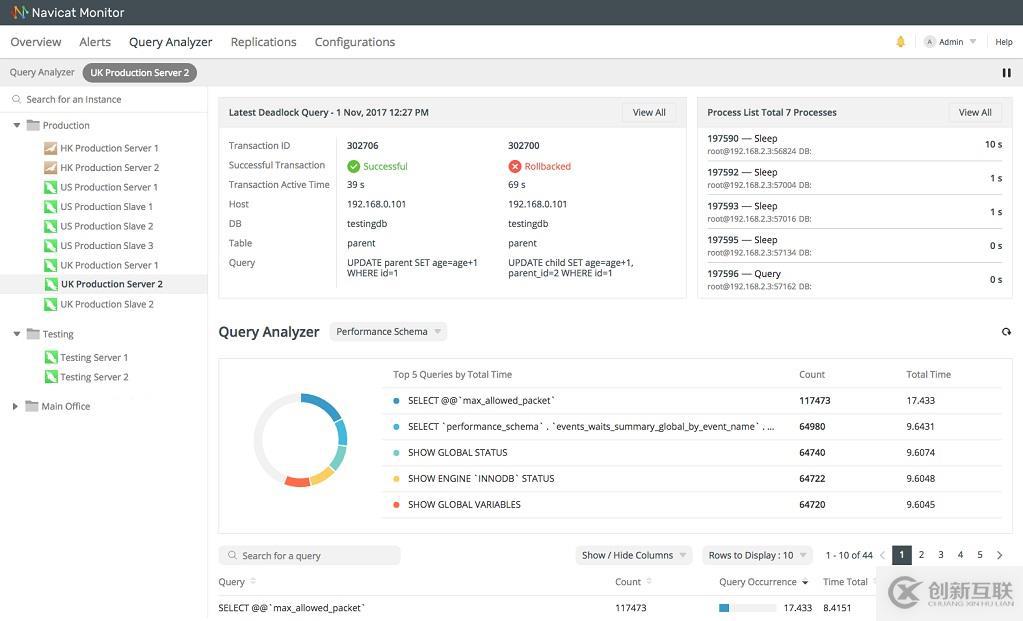The image size is (1023, 621).
Task: Click the donut chart of top queries
Action: point(300,440)
